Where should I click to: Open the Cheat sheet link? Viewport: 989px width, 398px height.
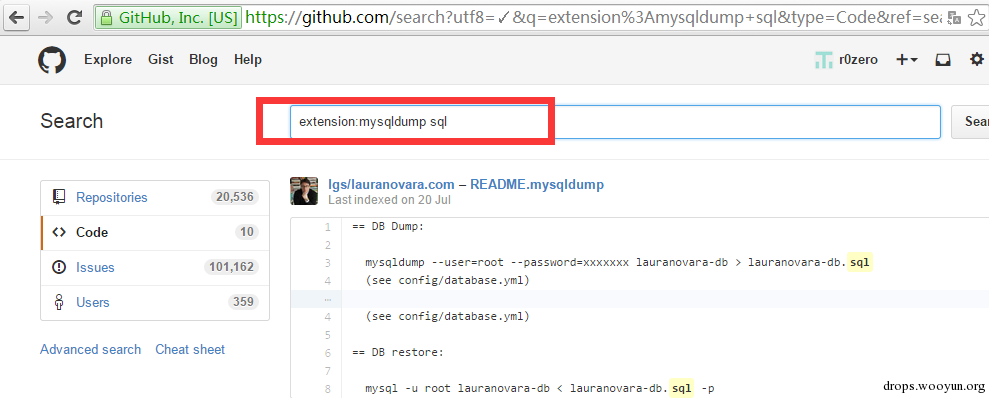click(x=190, y=349)
